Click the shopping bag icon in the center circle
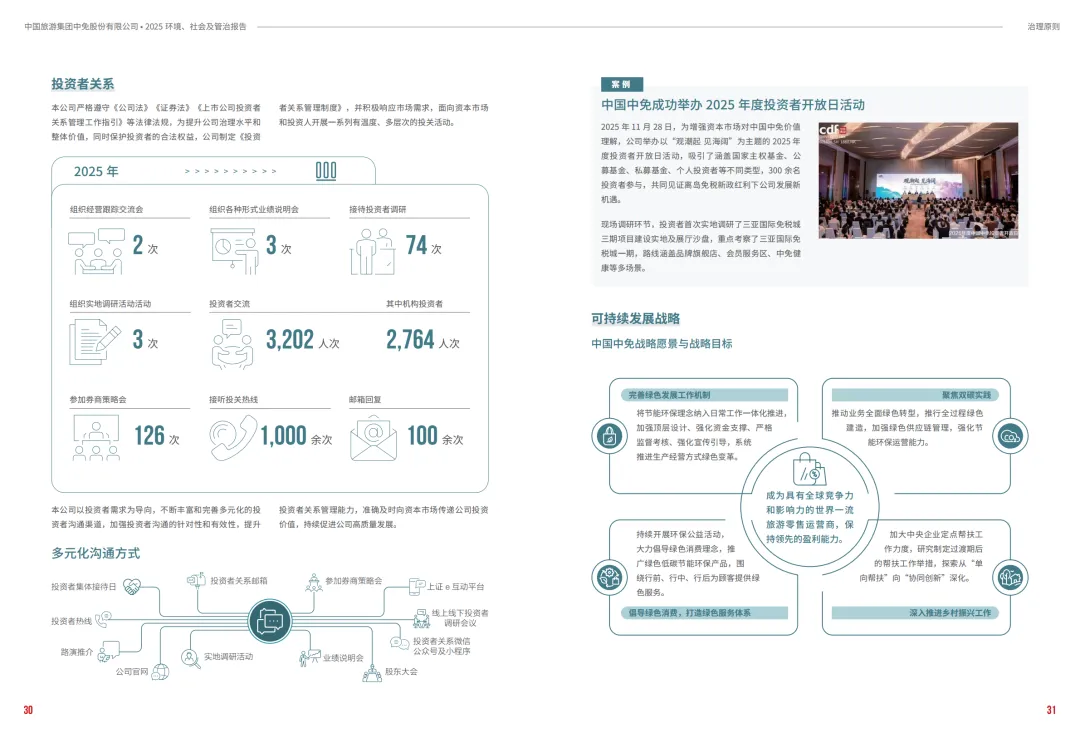The width and height of the screenshot is (1080, 733). [x=809, y=468]
